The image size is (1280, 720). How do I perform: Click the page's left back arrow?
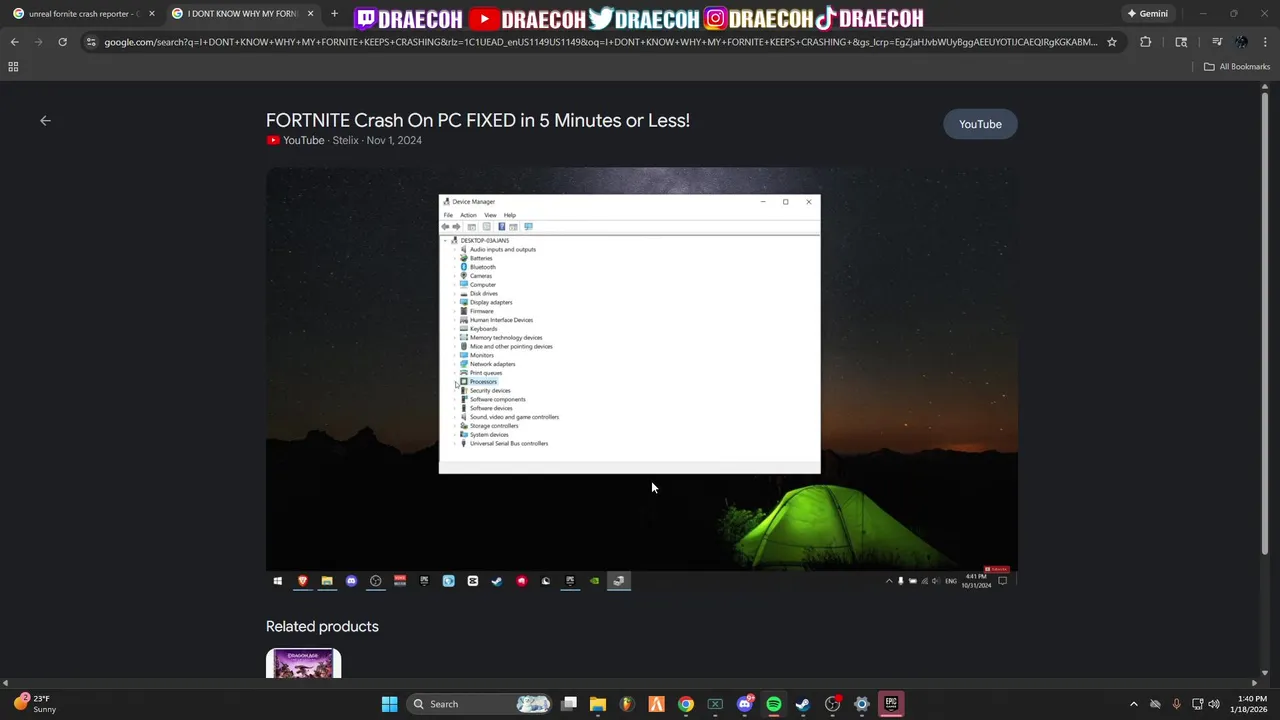click(45, 120)
